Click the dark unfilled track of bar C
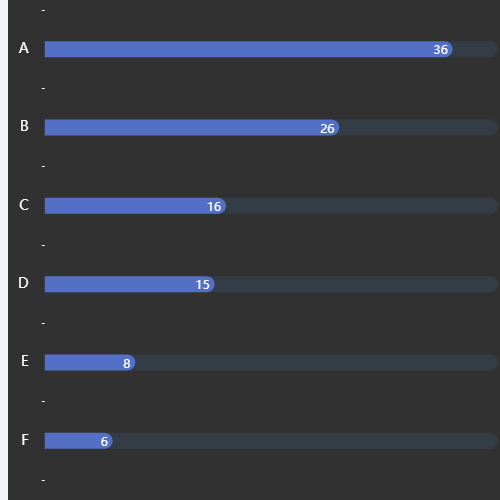Screen dimensions: 500x500 coord(362,206)
